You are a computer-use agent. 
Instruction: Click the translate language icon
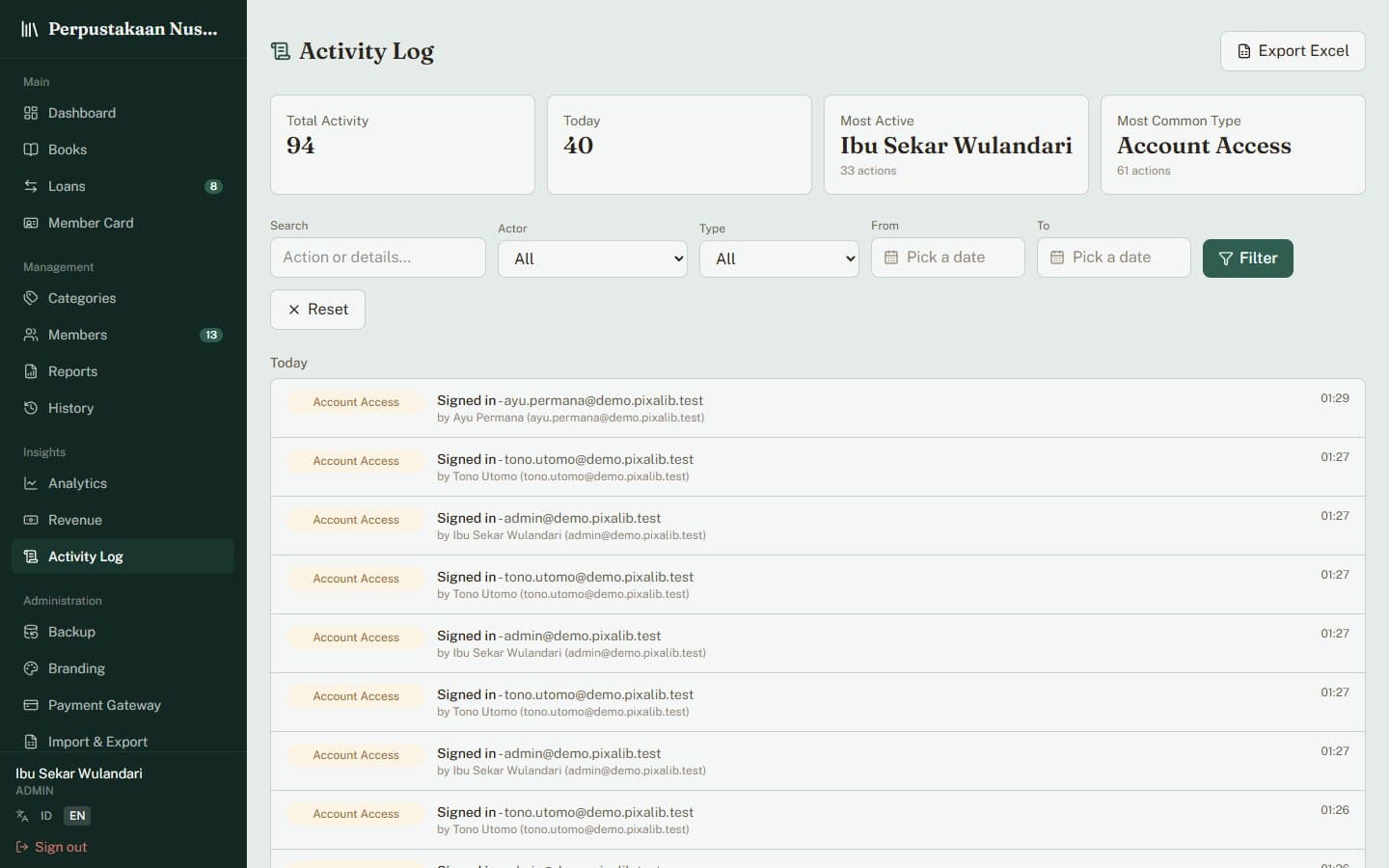click(22, 816)
